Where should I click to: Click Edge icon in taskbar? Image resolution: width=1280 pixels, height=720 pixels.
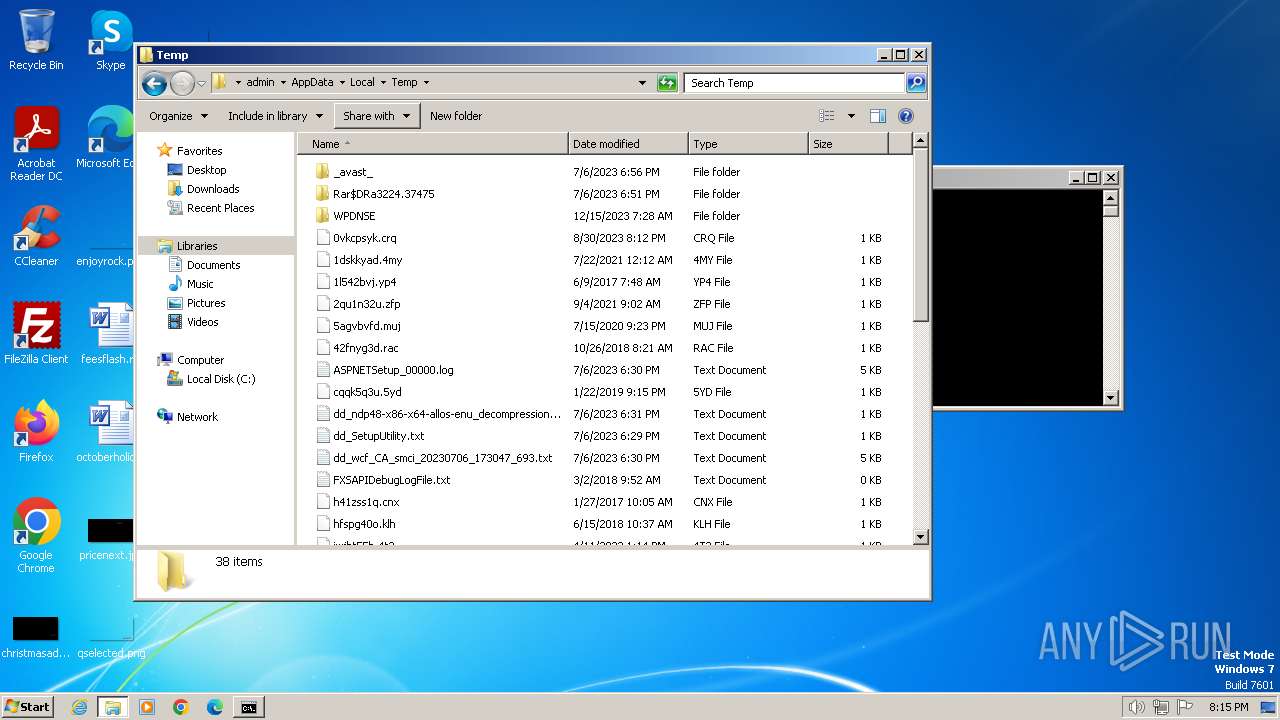pos(215,707)
